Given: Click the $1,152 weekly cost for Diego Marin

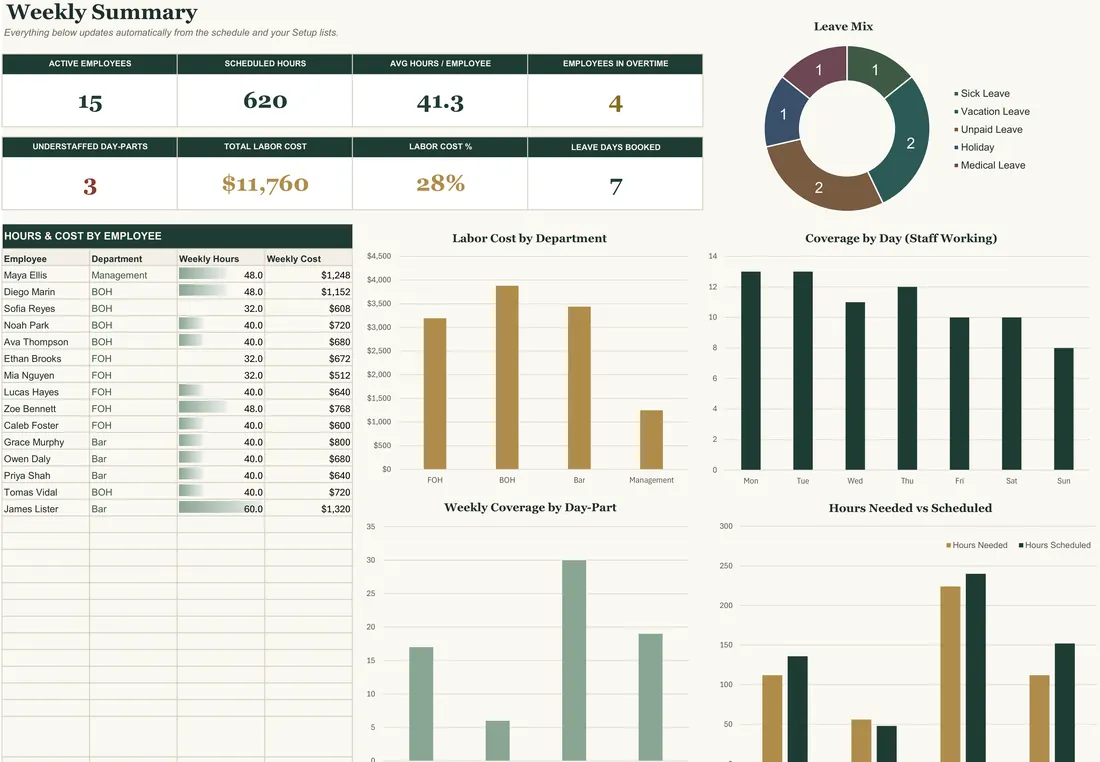Looking at the screenshot, I should pos(309,292).
